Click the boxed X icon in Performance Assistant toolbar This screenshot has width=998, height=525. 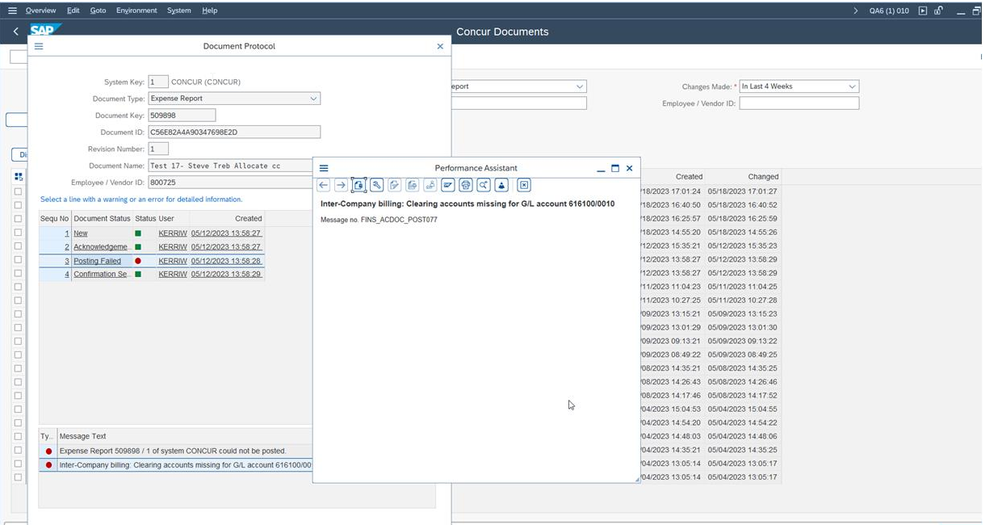(x=524, y=185)
